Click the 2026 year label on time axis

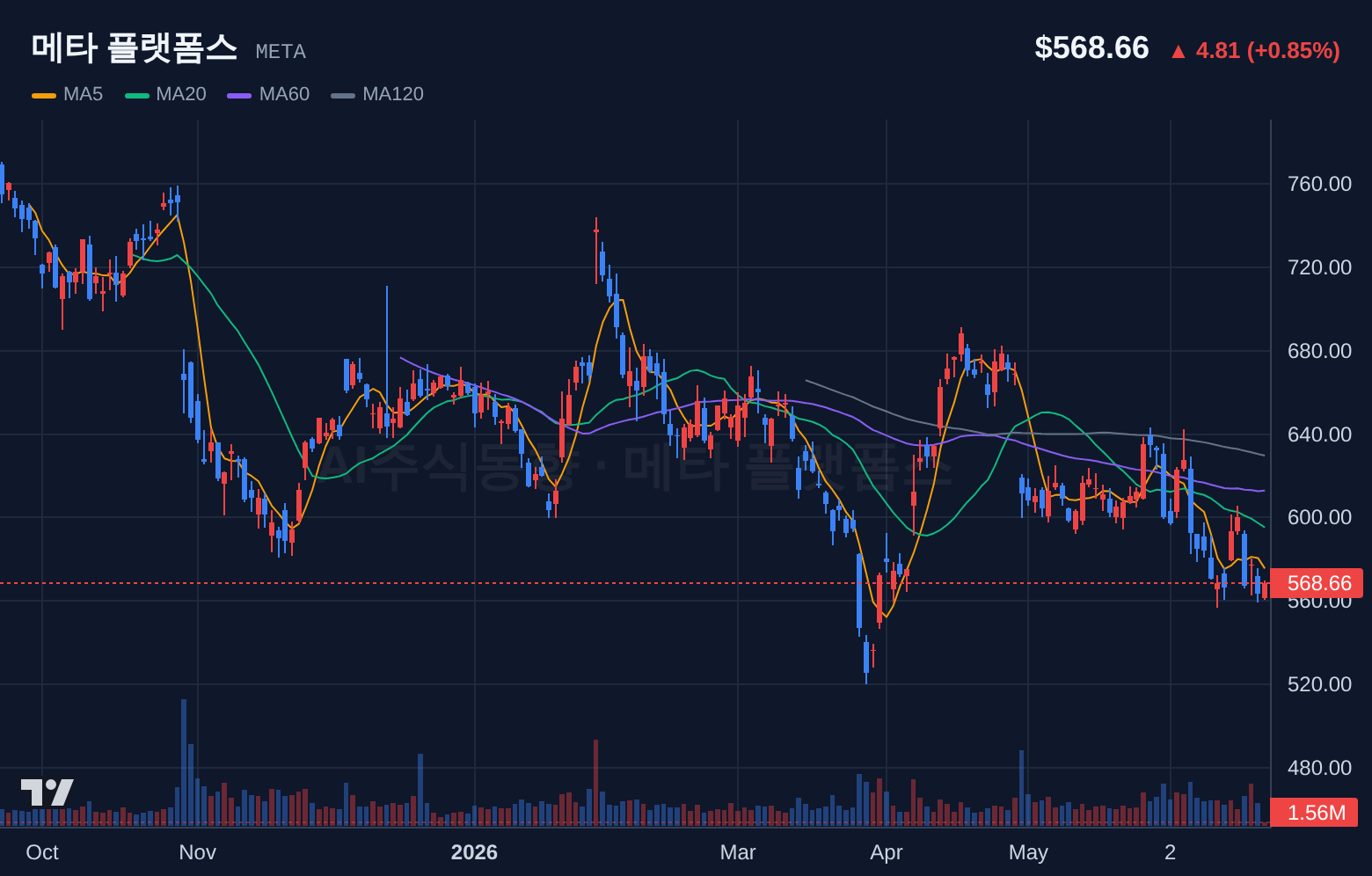pos(474,852)
